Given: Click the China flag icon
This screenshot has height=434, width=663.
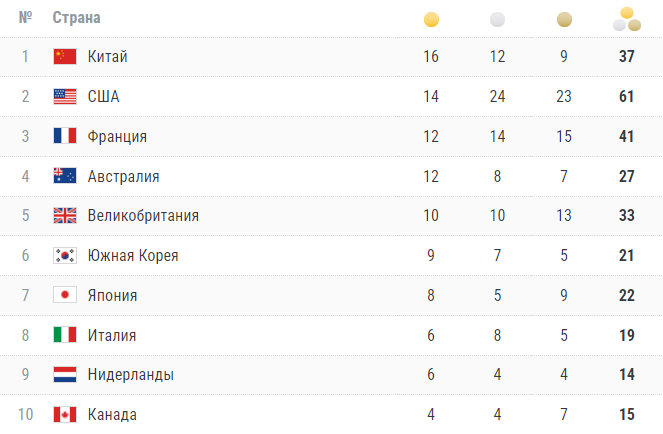Looking at the screenshot, I should pyautogui.click(x=65, y=56).
